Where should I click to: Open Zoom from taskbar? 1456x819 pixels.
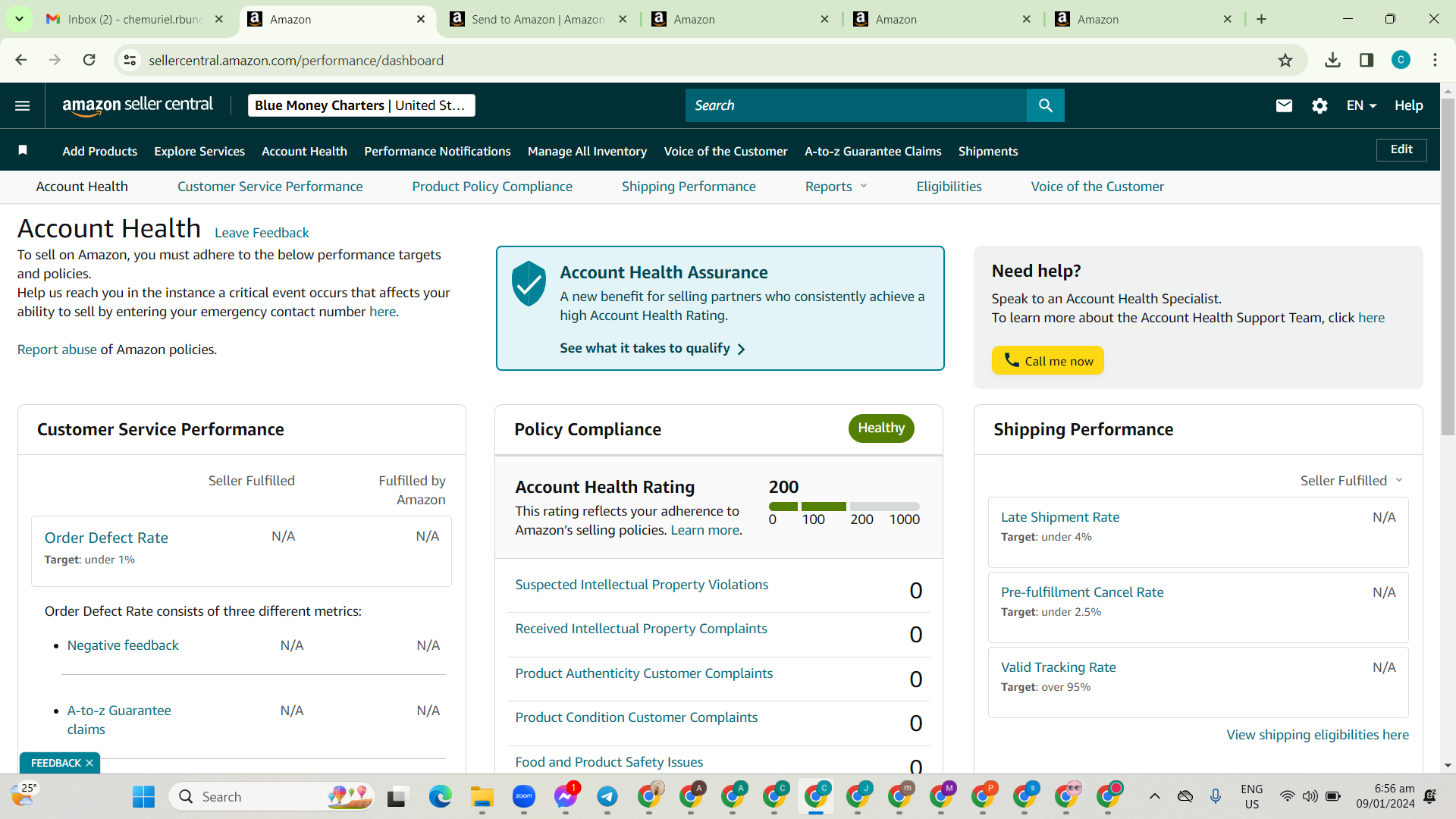(x=524, y=796)
